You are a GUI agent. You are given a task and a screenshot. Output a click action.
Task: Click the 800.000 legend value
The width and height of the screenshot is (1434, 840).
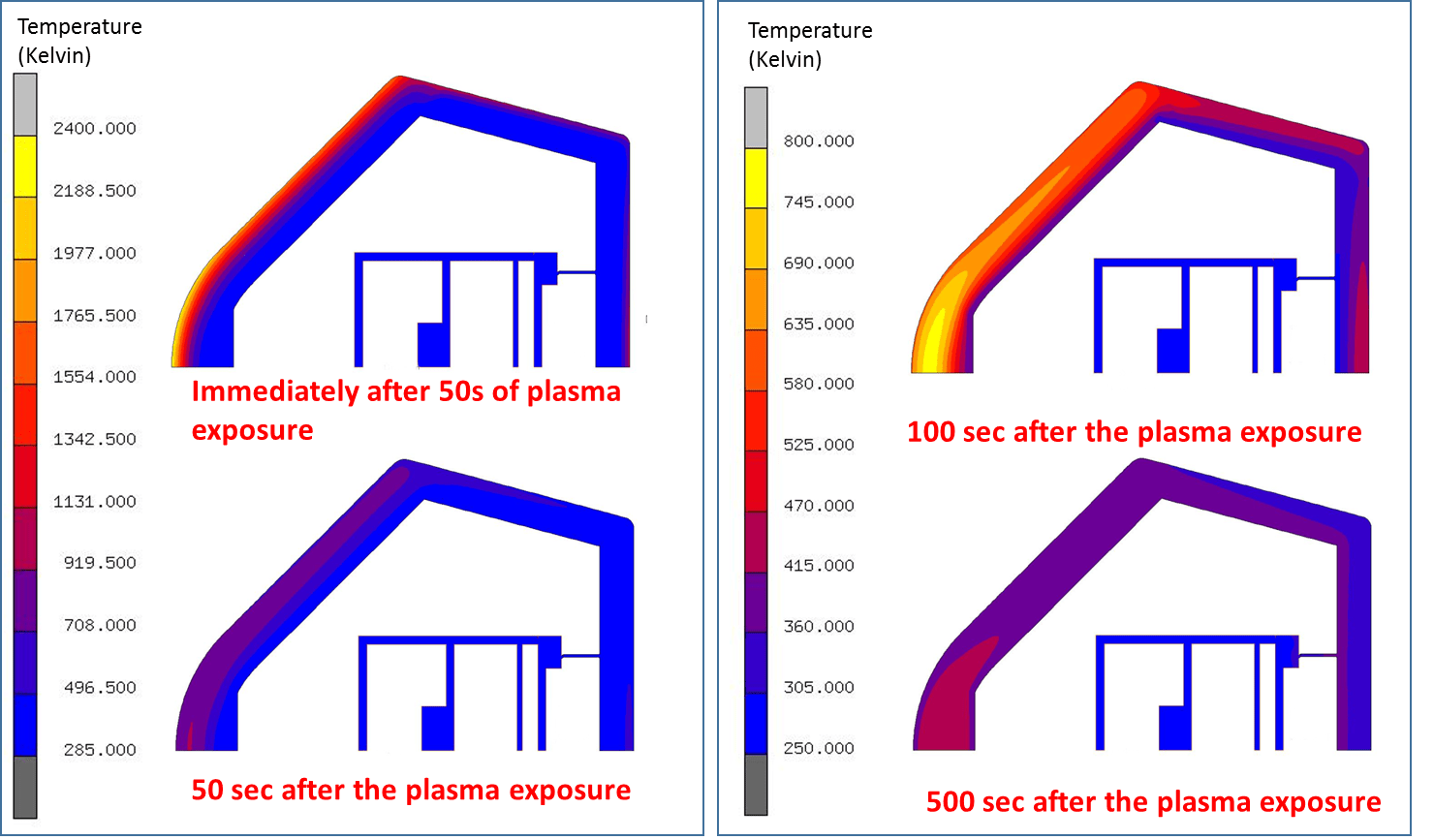tap(819, 141)
